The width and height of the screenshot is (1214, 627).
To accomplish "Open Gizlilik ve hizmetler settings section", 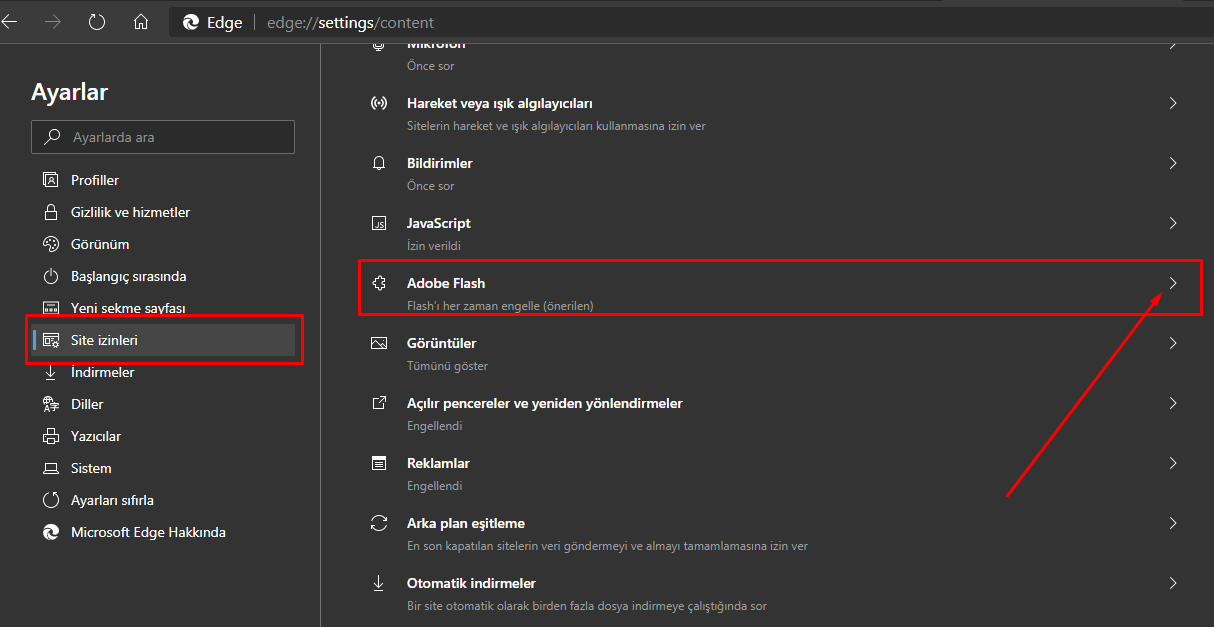I will pos(130,212).
